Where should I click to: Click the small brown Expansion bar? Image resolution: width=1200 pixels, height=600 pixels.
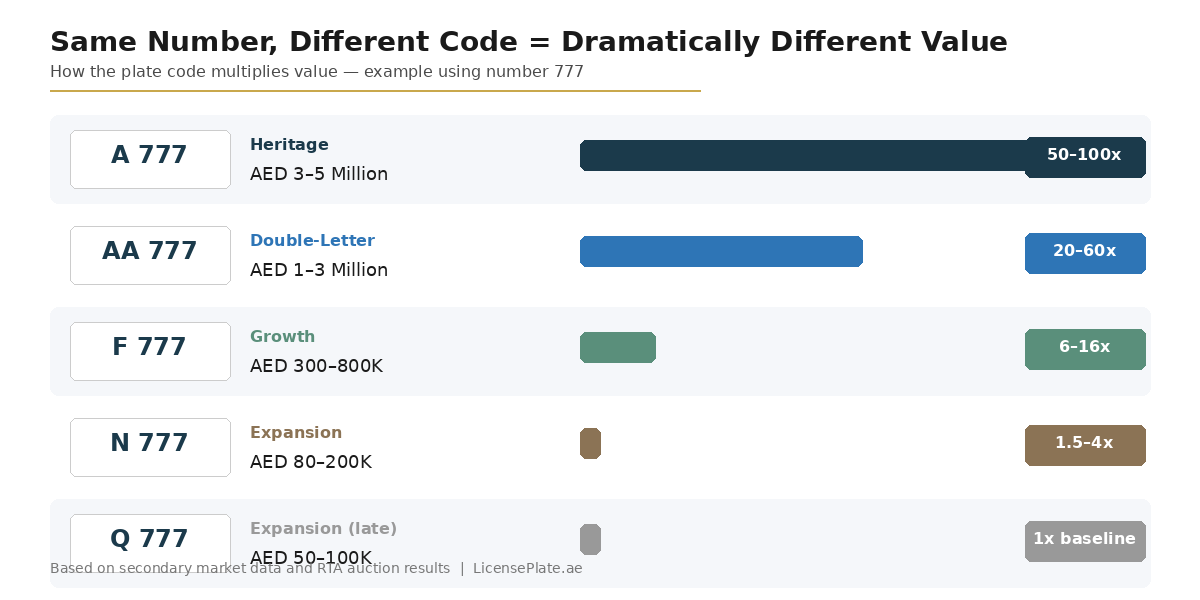[x=590, y=443]
